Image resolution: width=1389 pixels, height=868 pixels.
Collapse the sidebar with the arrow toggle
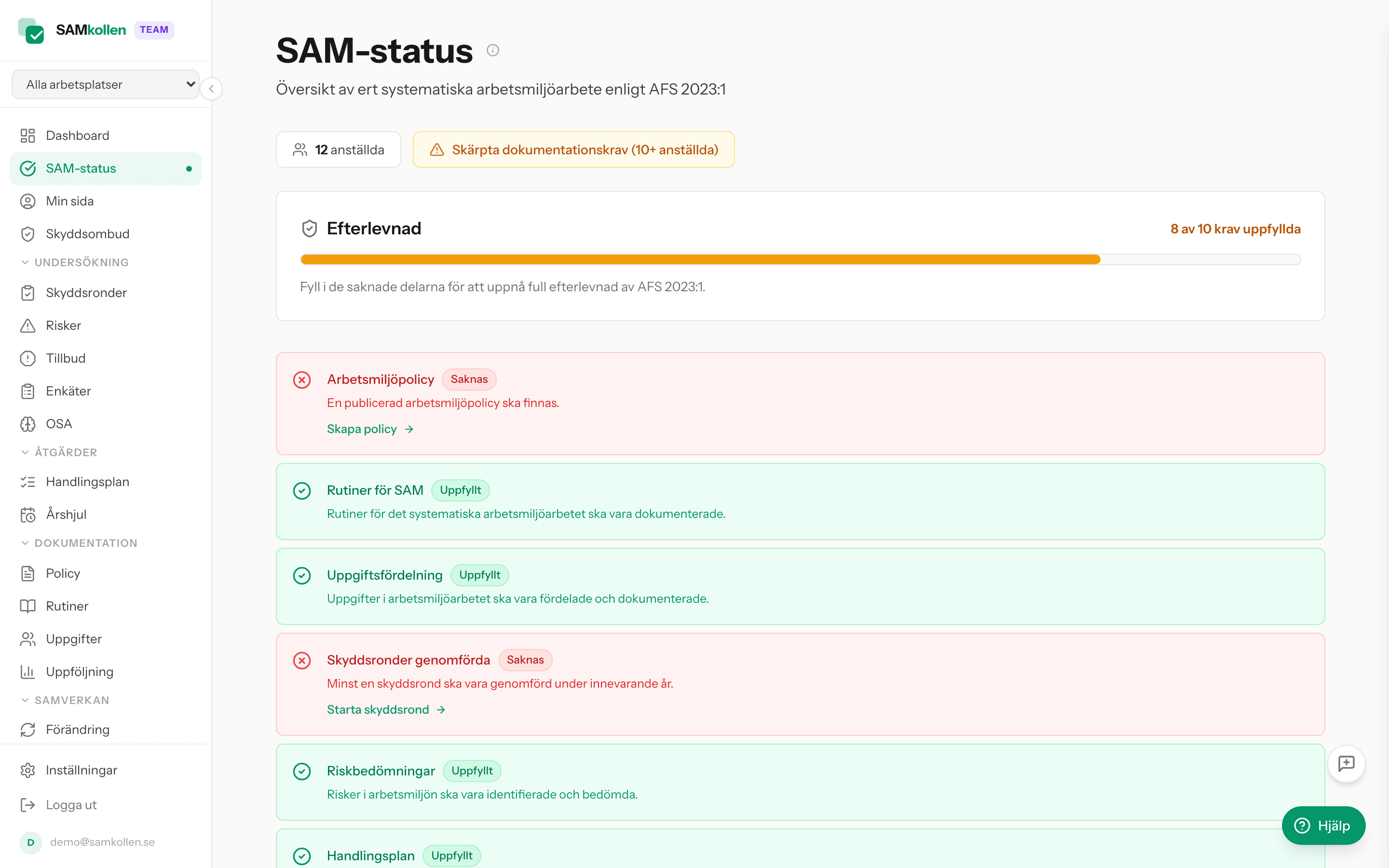[212, 88]
